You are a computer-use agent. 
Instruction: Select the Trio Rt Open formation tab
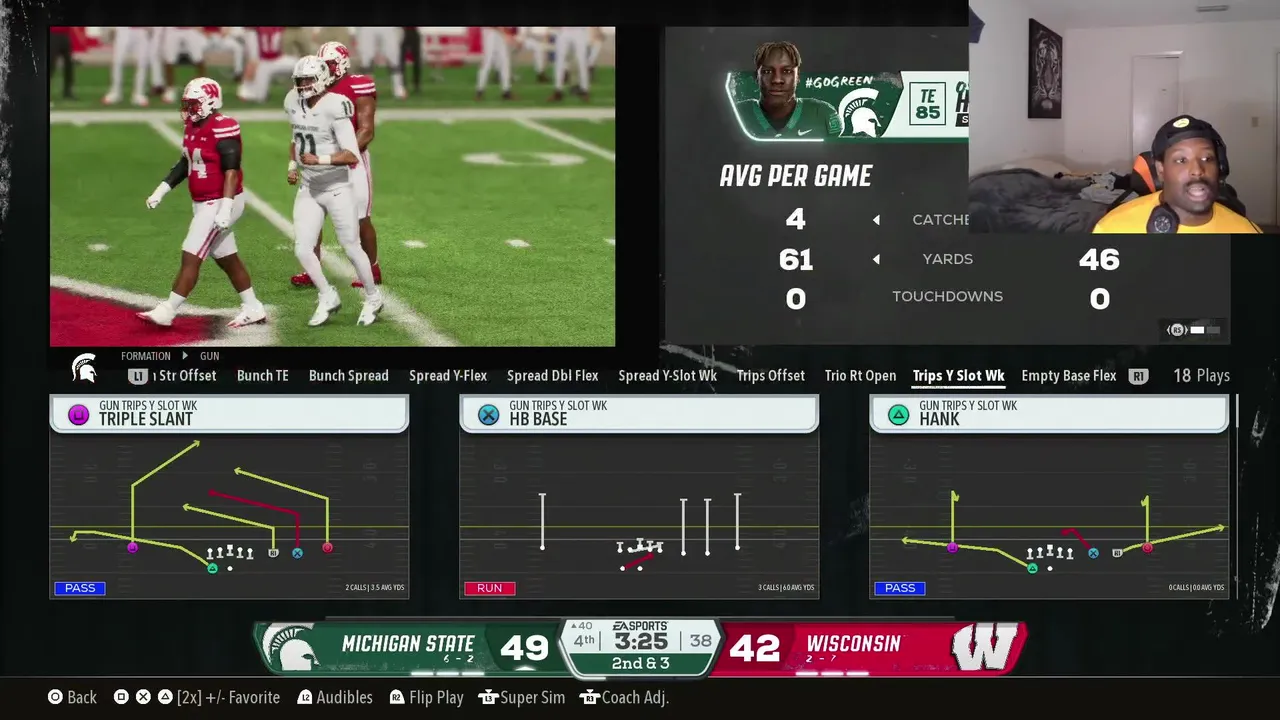tap(860, 376)
